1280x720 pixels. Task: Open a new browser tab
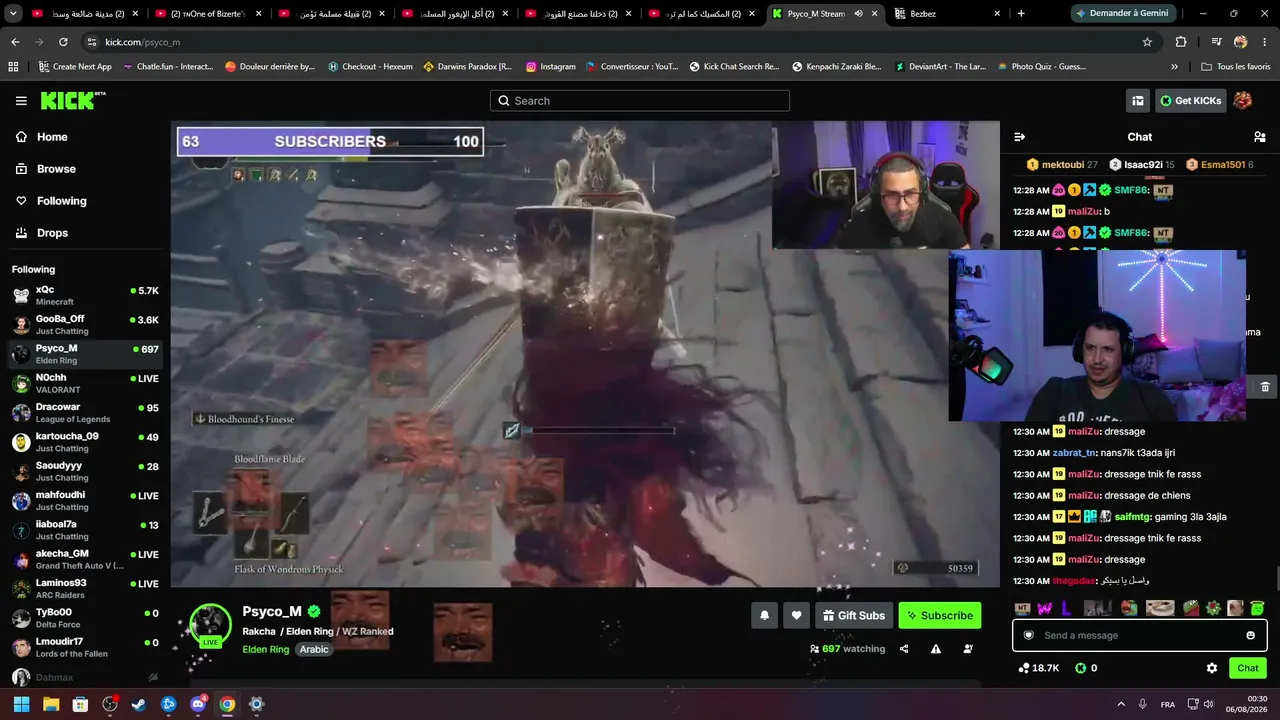(1021, 14)
